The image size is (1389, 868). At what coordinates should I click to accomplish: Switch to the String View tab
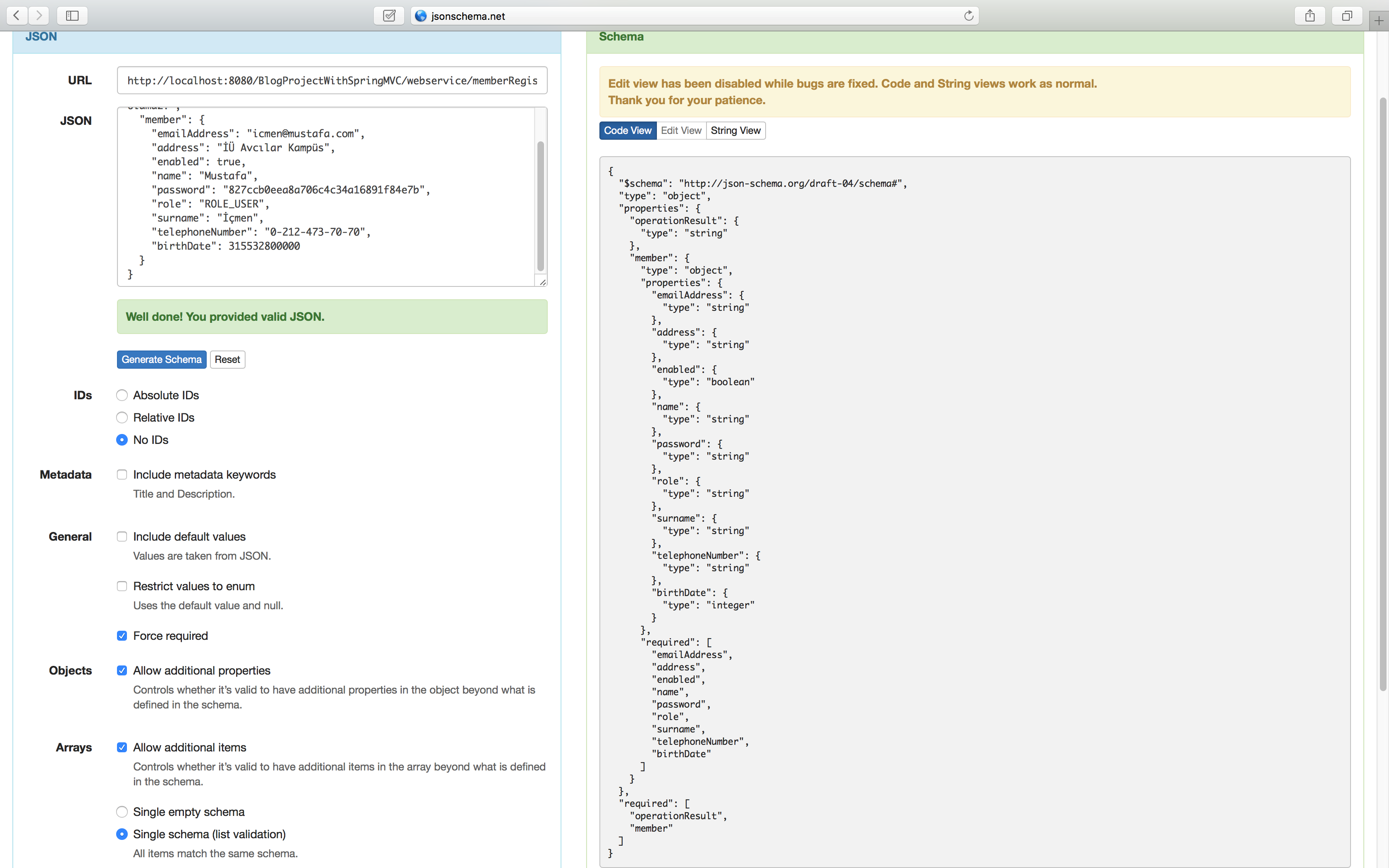[736, 130]
